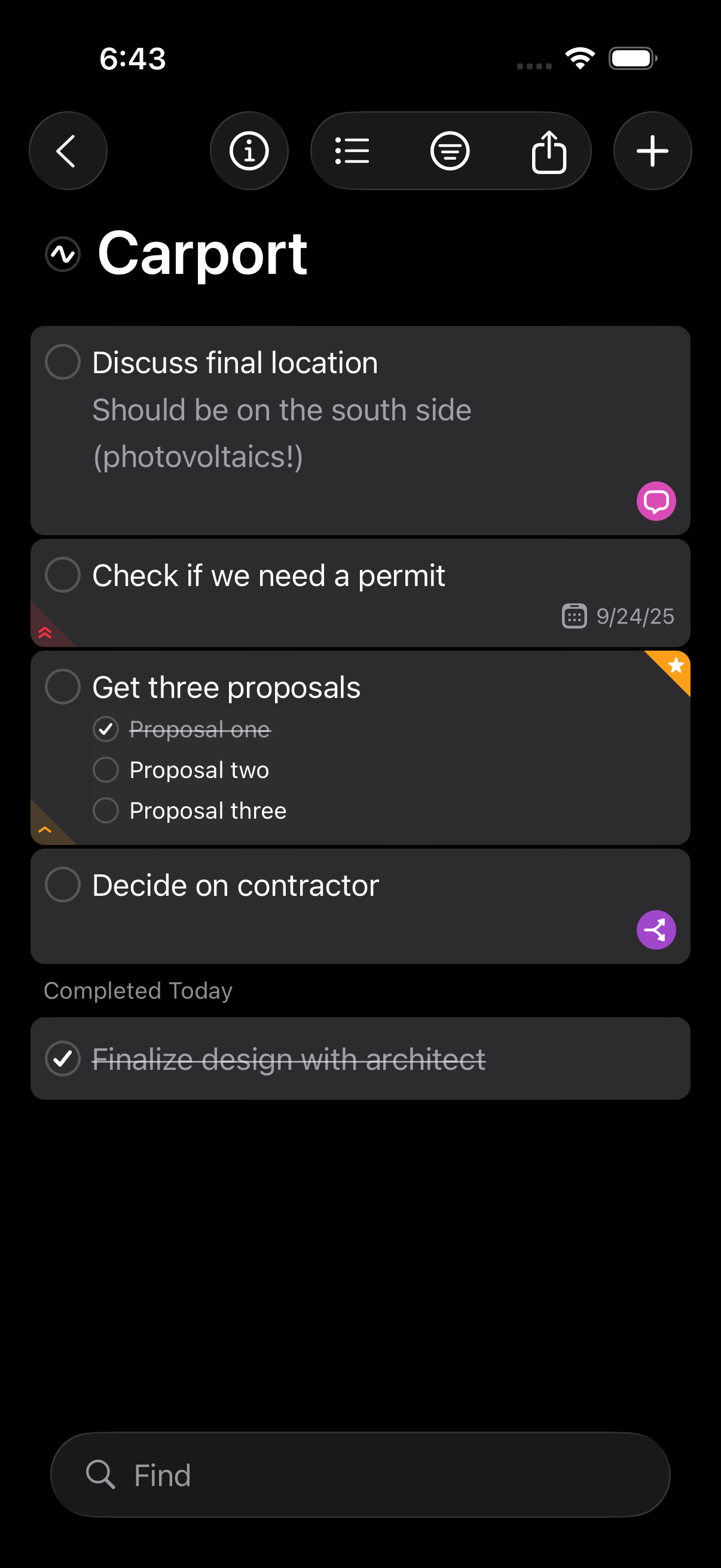
Task: Mark "Discuss final location" as complete
Action: [x=63, y=362]
